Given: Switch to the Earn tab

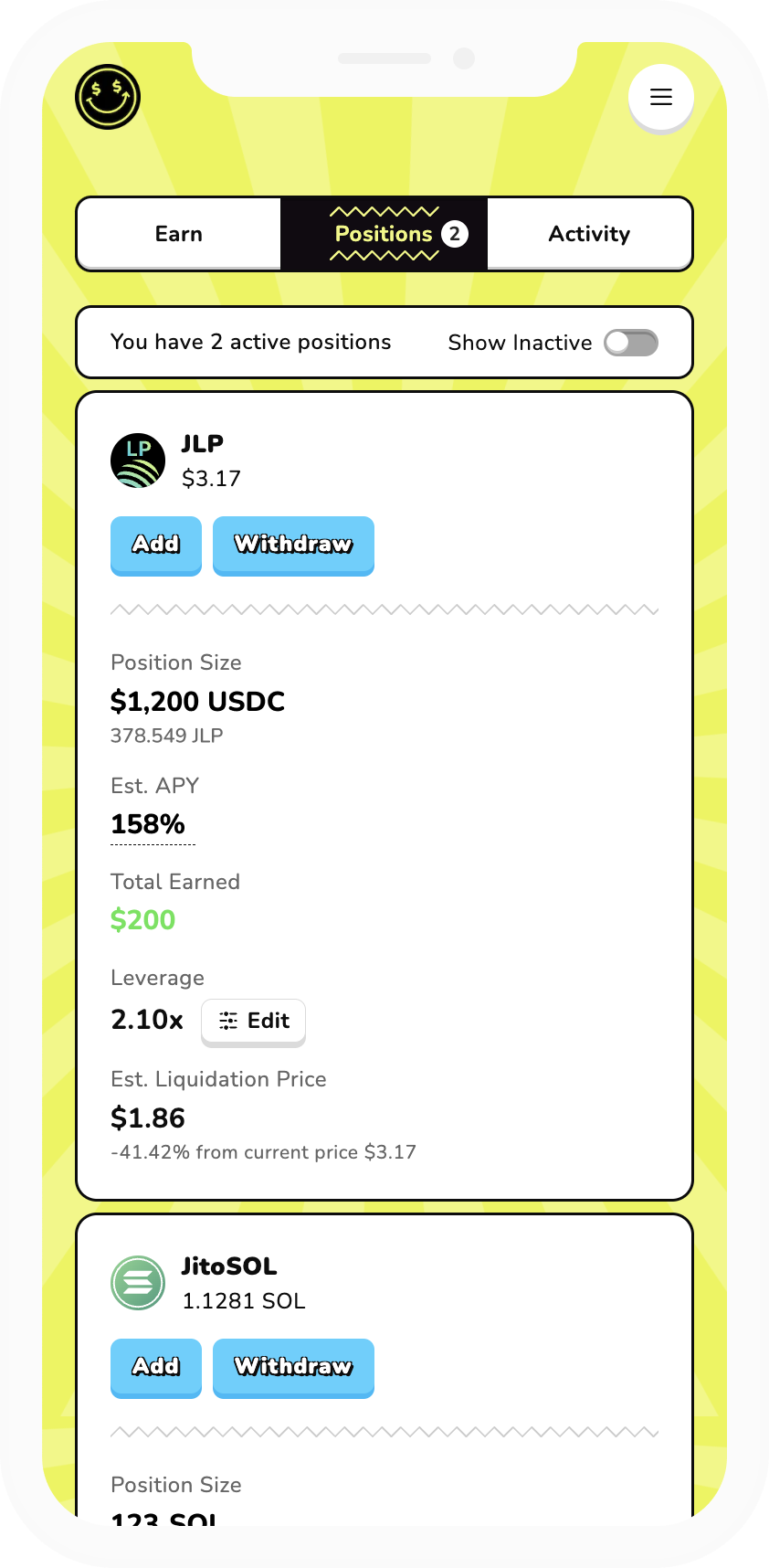Looking at the screenshot, I should [179, 234].
